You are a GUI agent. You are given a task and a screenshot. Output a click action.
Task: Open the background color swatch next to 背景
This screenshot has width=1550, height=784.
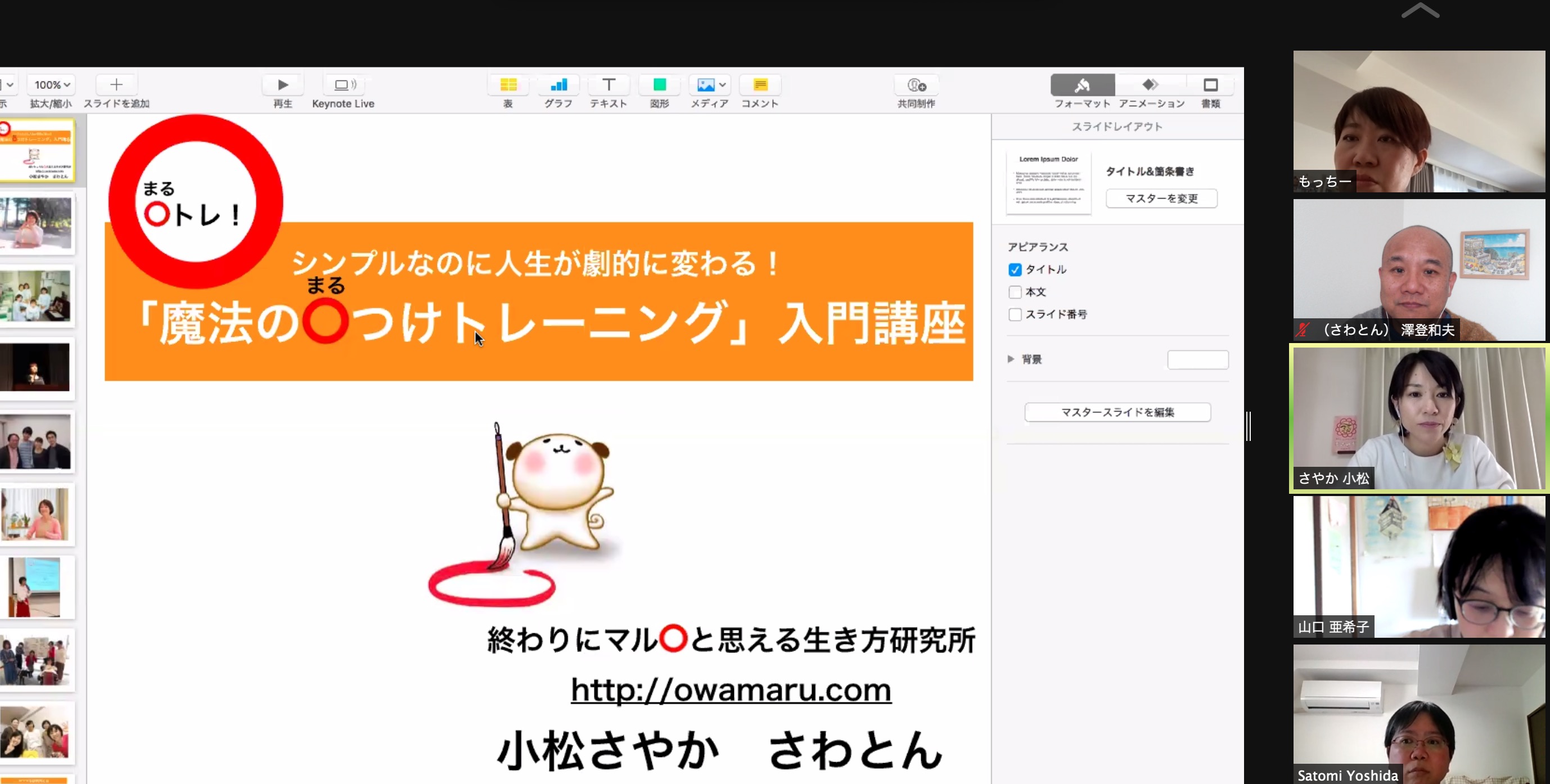(1197, 360)
